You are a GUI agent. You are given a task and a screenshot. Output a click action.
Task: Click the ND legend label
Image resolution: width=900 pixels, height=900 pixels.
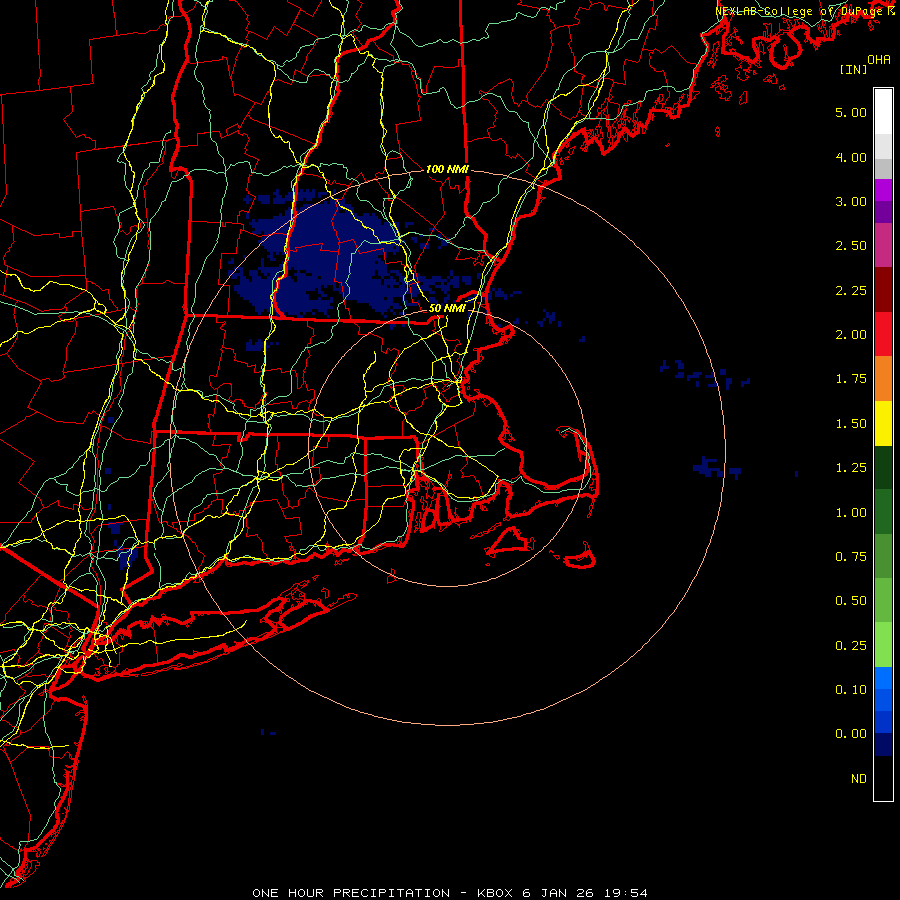(859, 779)
